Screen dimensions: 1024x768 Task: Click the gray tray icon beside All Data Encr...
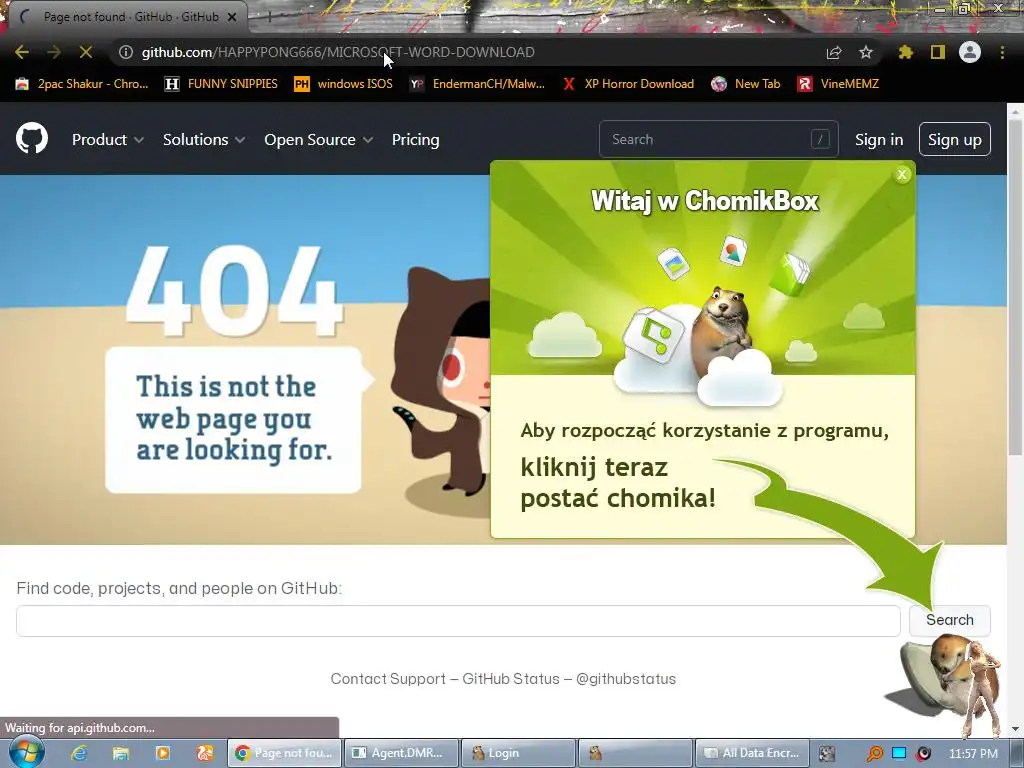point(827,754)
